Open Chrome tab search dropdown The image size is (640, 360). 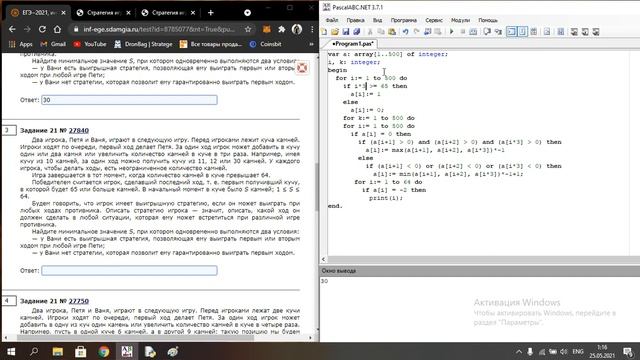click(247, 13)
